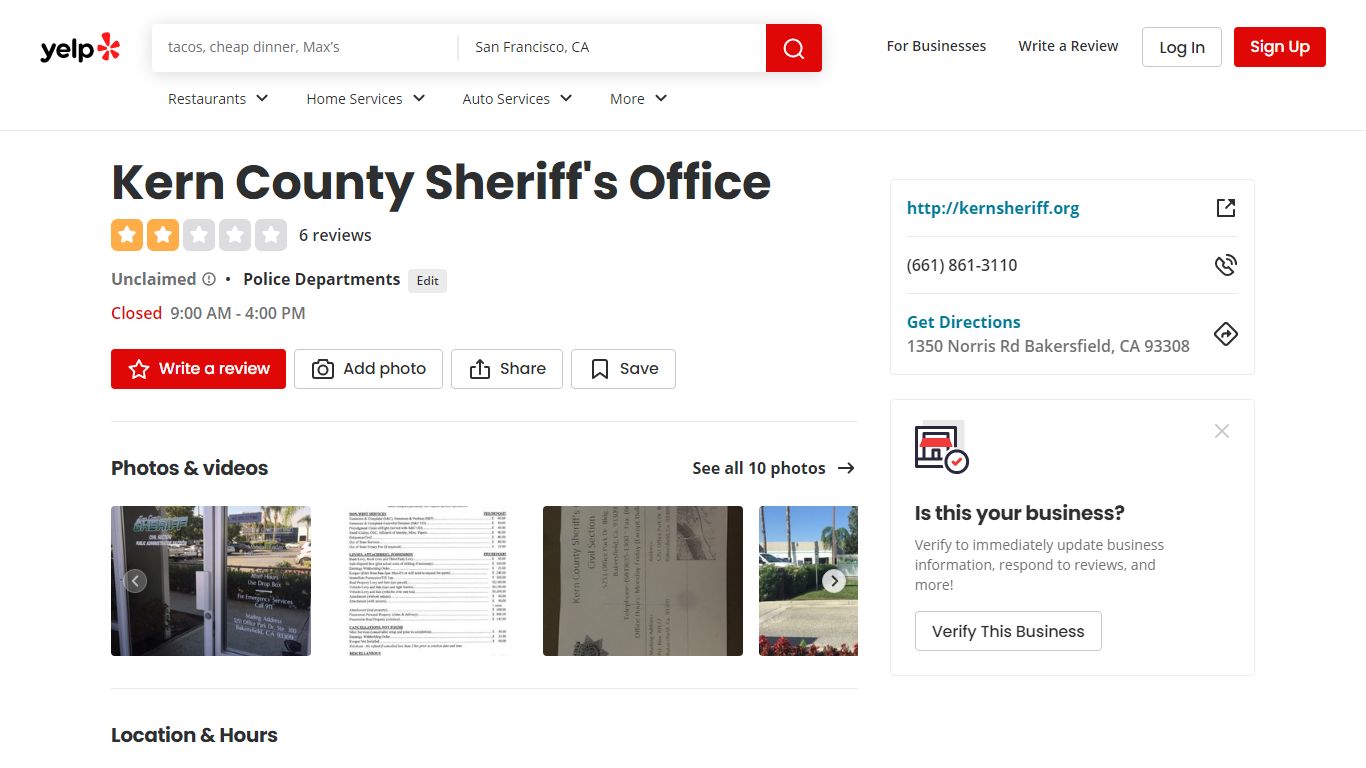1366x768 pixels.
Task: Open the outdoor building photo
Action: (x=808, y=581)
